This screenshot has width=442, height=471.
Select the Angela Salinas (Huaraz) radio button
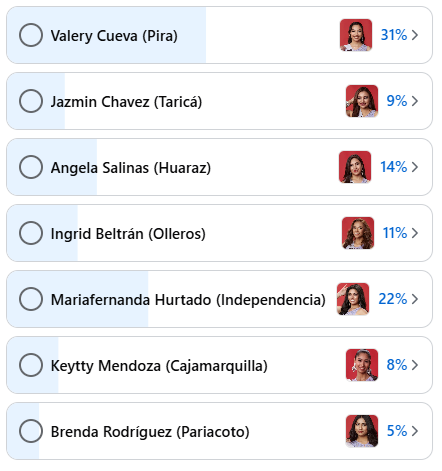pyautogui.click(x=31, y=167)
